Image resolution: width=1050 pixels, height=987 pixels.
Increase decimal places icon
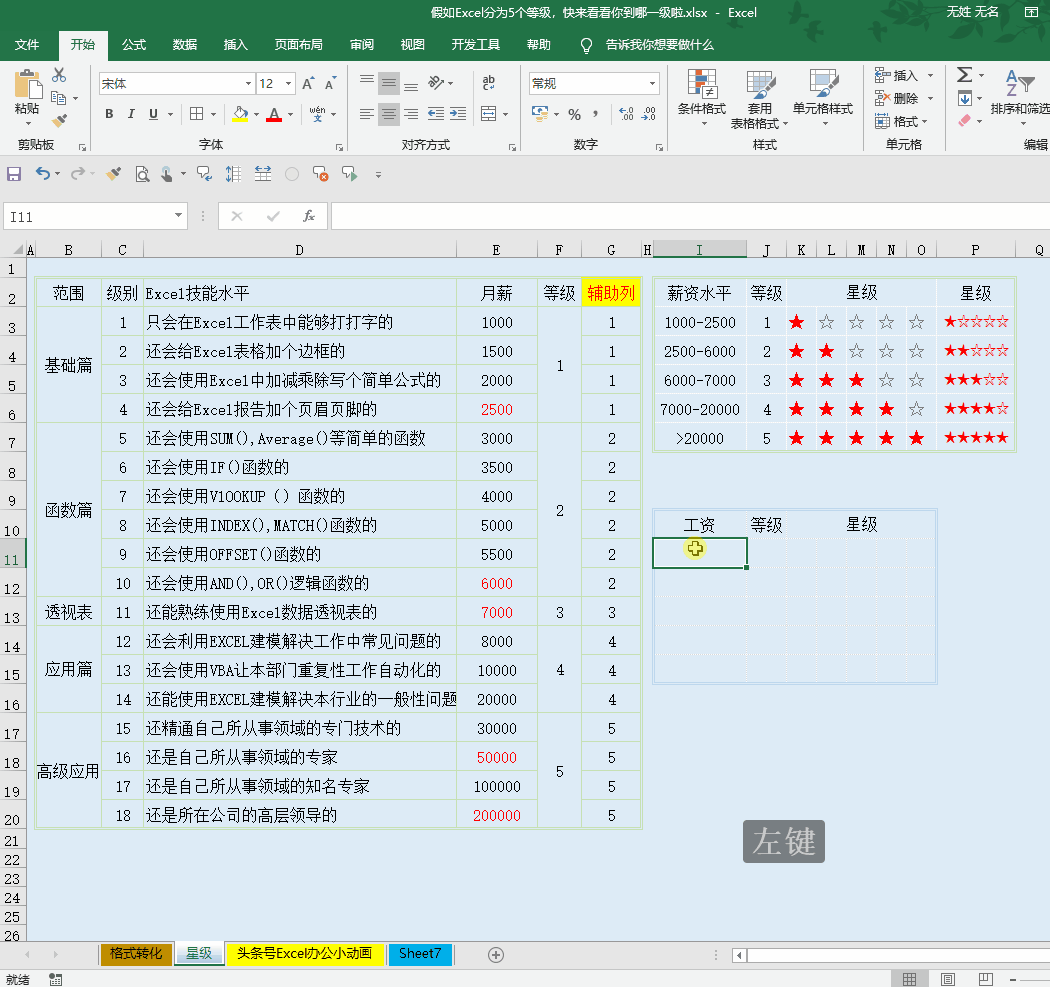click(626, 115)
